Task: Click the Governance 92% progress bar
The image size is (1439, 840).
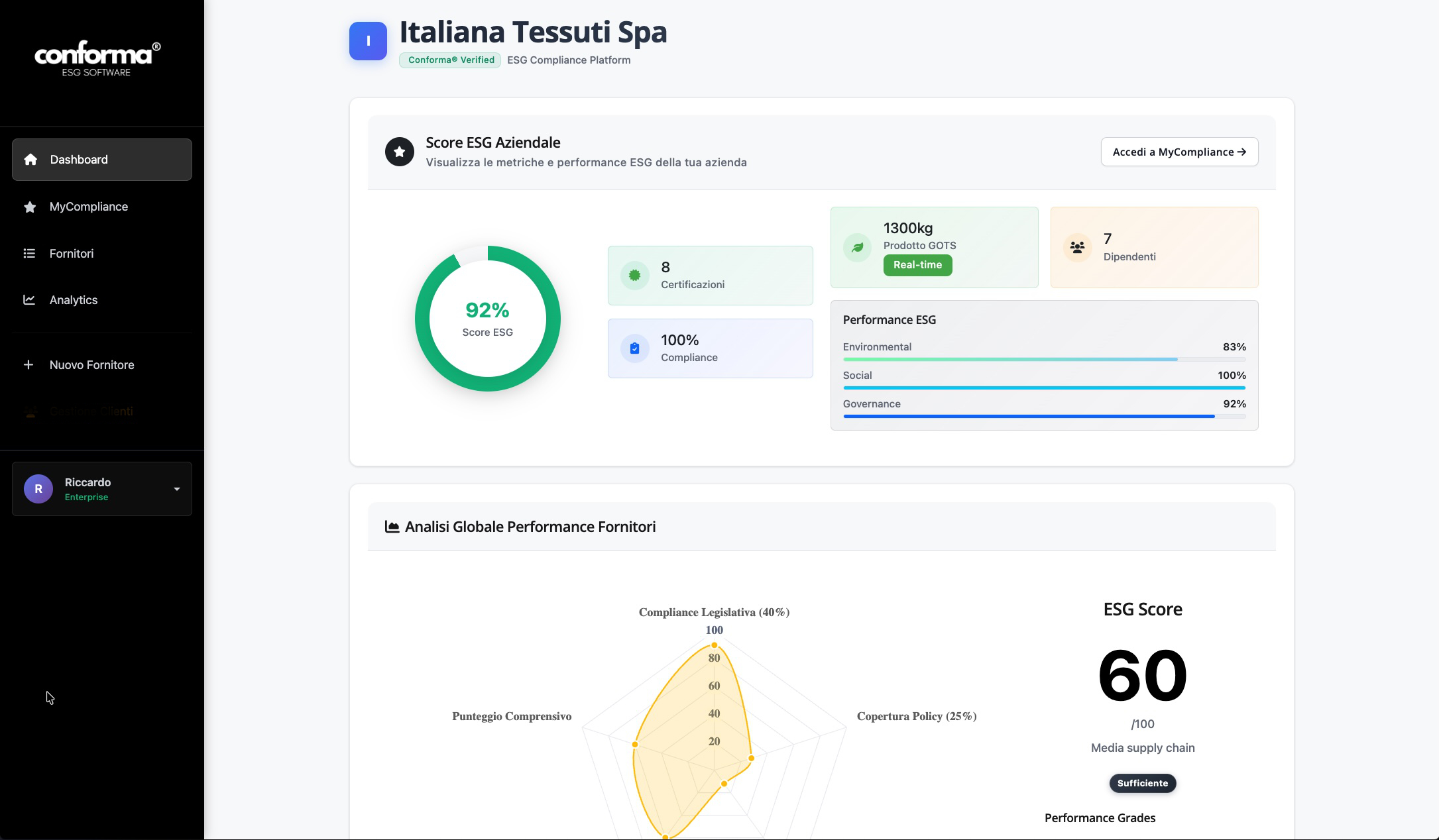Action: tap(1044, 416)
